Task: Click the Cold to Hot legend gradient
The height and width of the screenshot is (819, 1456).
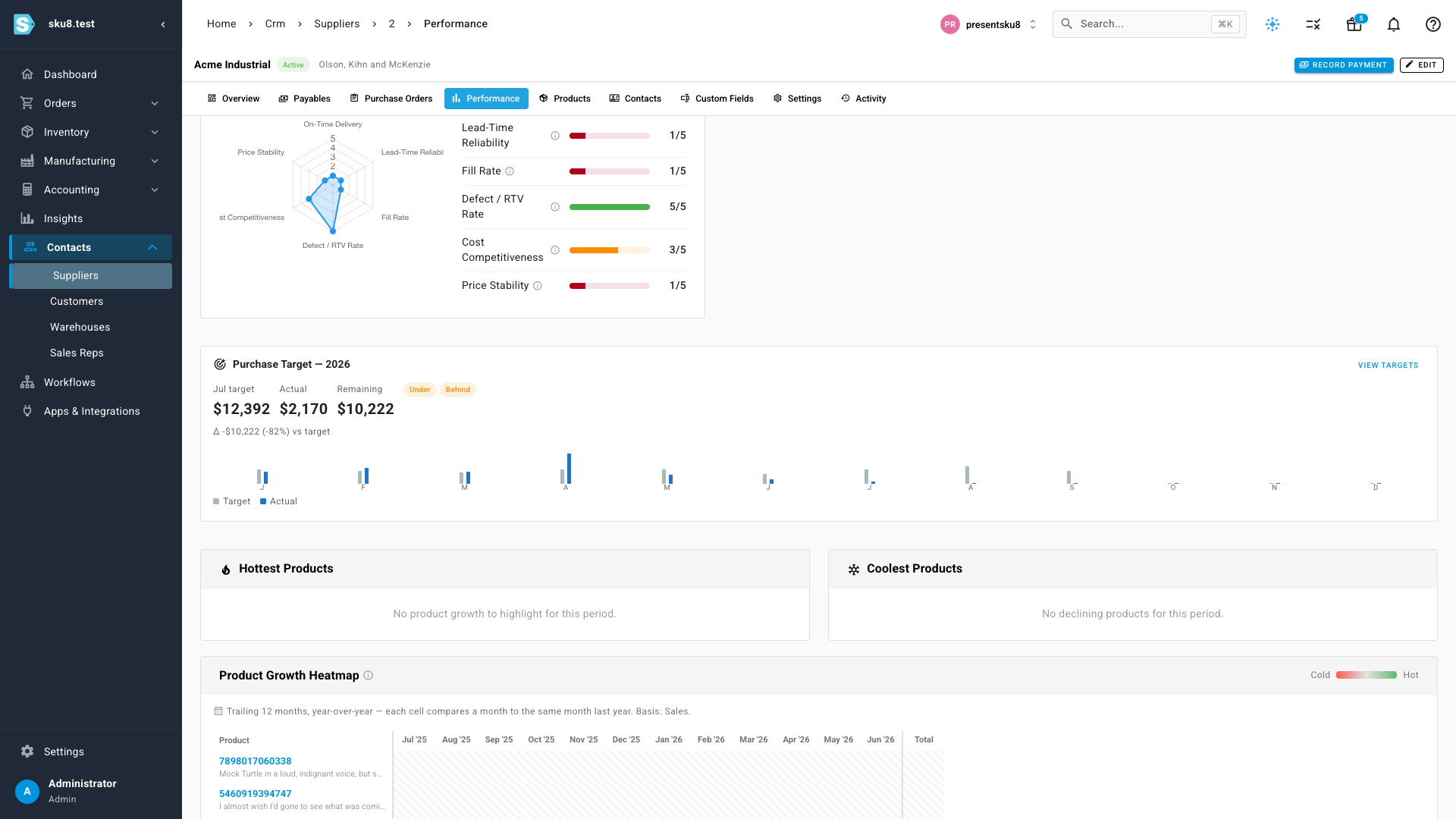Action: click(x=1367, y=675)
